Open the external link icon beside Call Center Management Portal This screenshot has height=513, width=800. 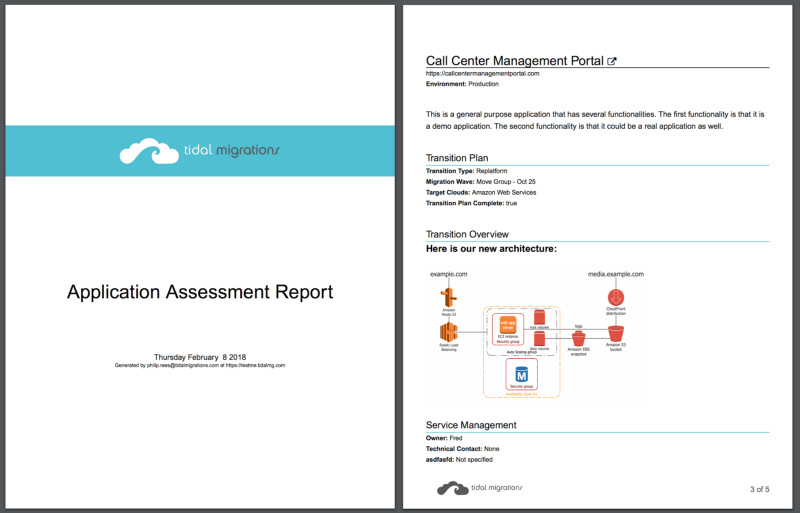[x=612, y=61]
